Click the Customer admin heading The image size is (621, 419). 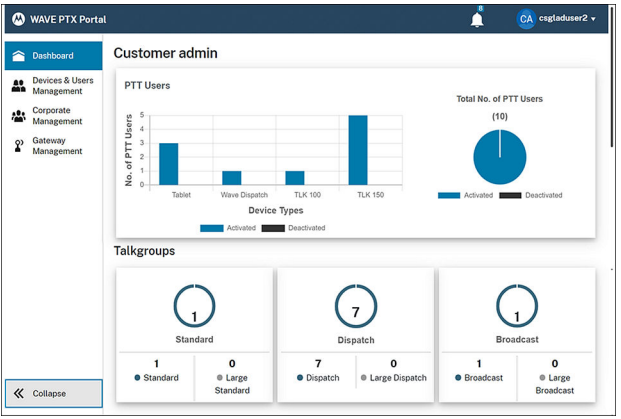point(166,53)
